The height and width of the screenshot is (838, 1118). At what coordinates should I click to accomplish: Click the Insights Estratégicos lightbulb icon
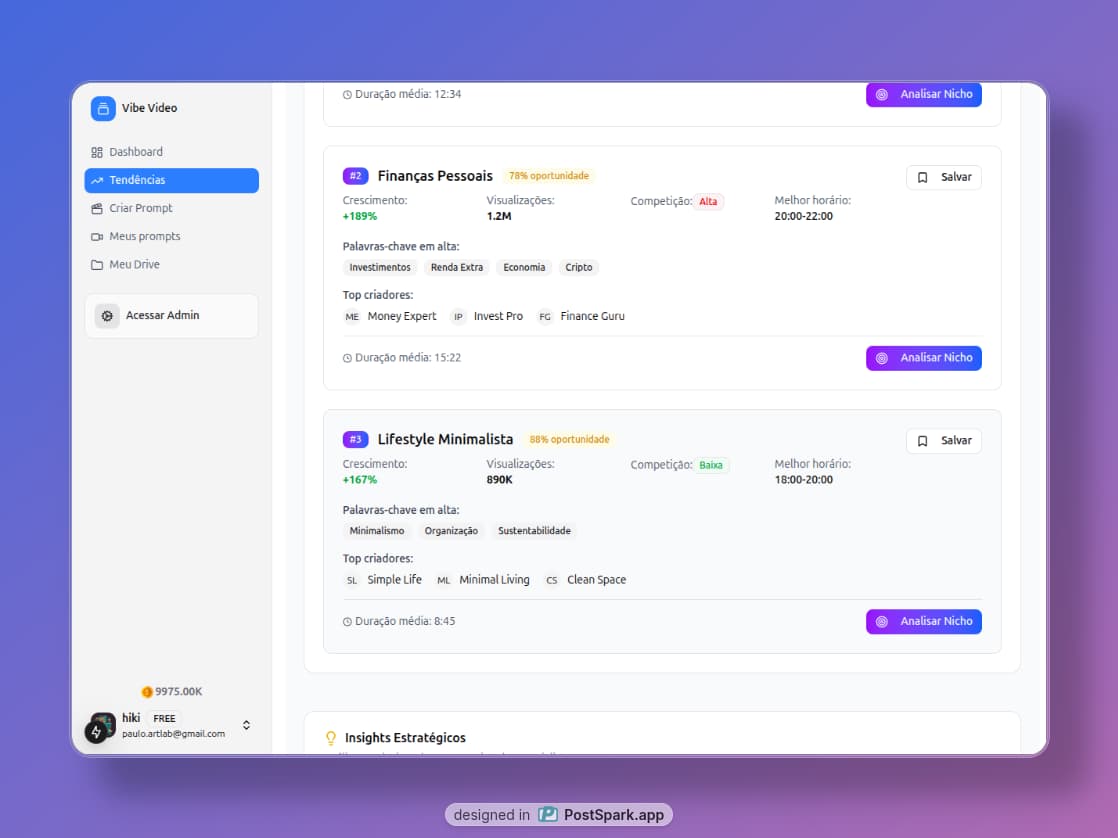[331, 739]
